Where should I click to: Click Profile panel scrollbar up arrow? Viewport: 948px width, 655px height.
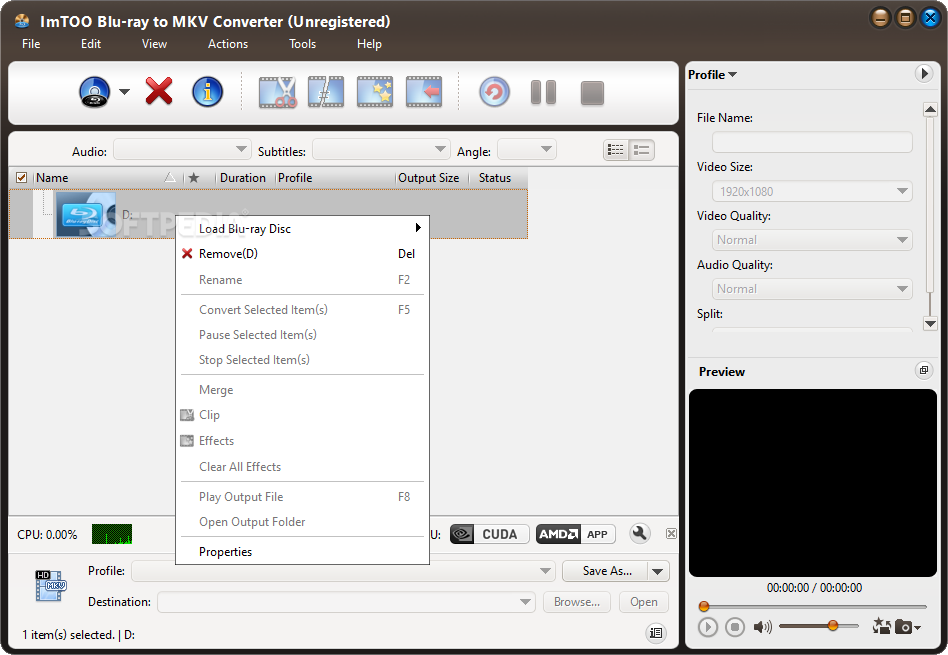point(930,109)
